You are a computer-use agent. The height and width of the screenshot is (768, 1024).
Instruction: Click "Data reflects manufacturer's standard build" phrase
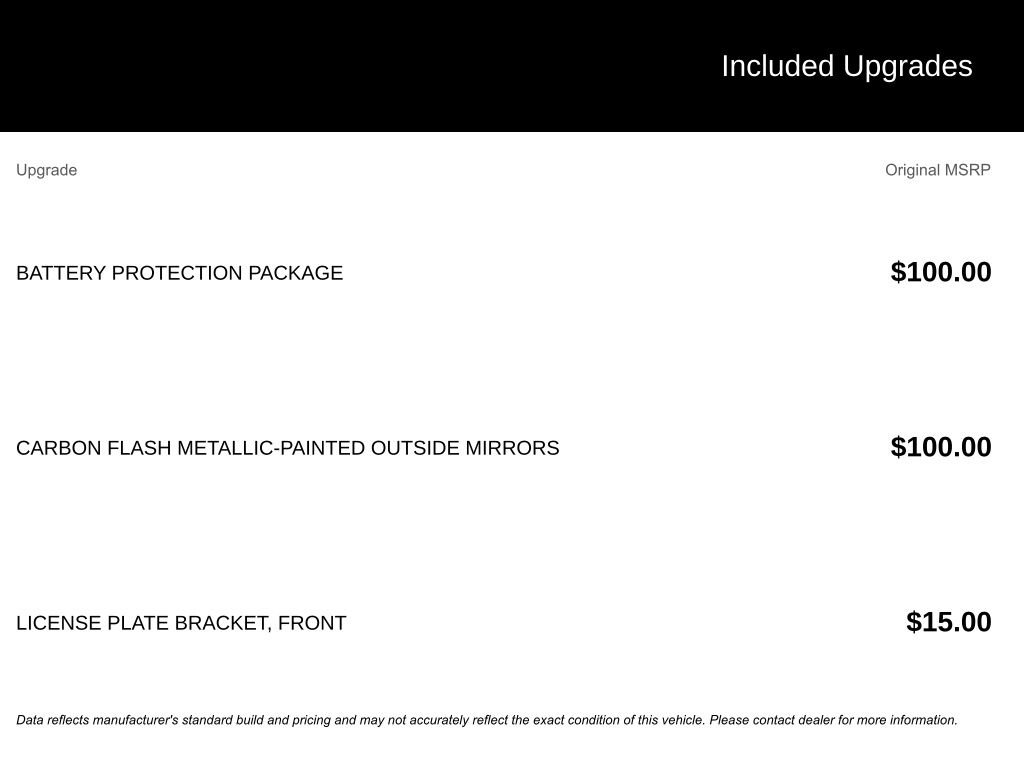click(140, 720)
